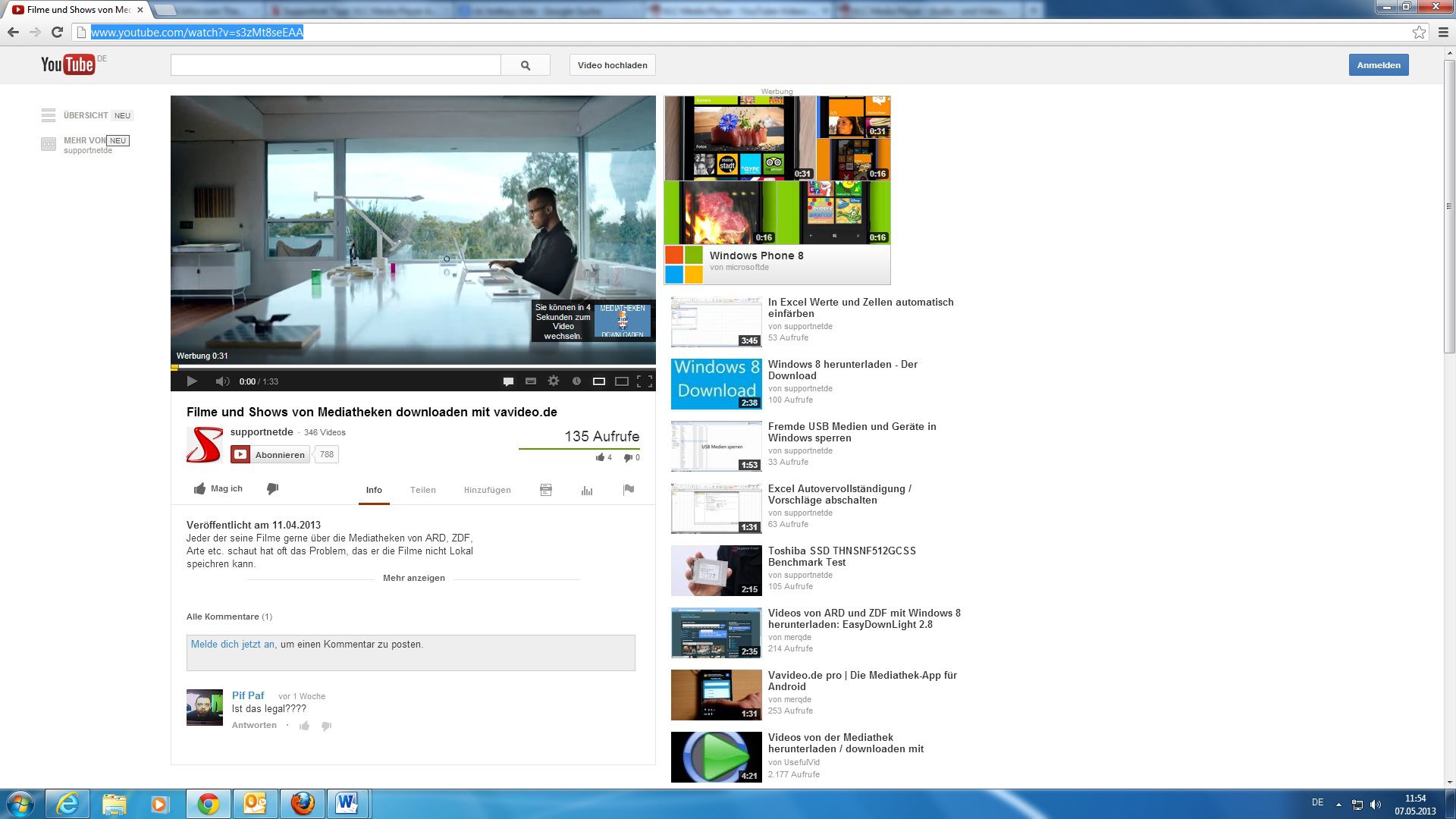Viewport: 1456px width, 819px height.
Task: Click 'Anmelden' in the top right
Action: click(x=1378, y=64)
